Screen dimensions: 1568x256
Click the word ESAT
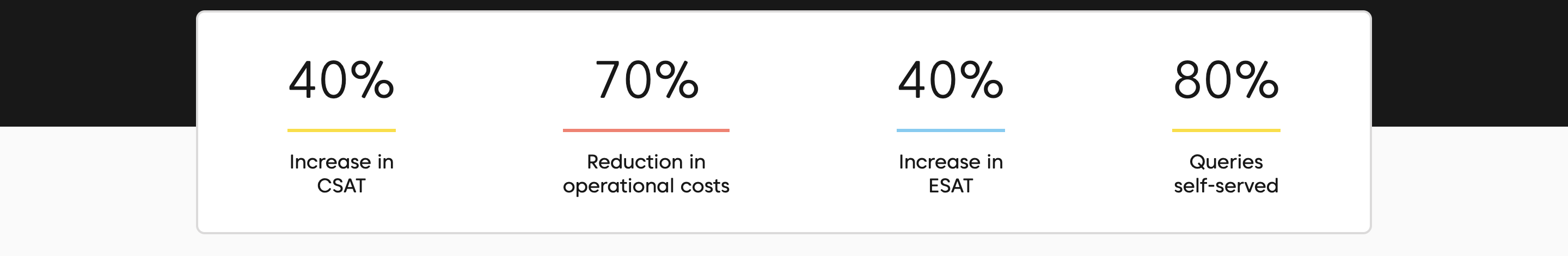(x=950, y=185)
